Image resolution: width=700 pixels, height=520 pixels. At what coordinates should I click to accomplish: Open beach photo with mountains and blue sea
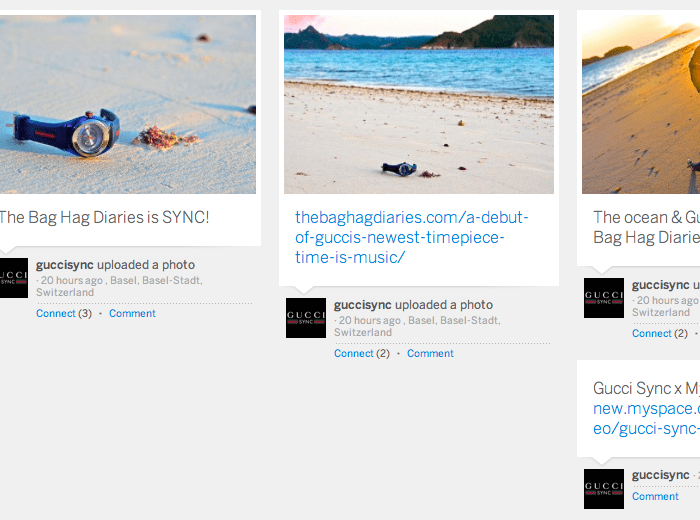[419, 104]
